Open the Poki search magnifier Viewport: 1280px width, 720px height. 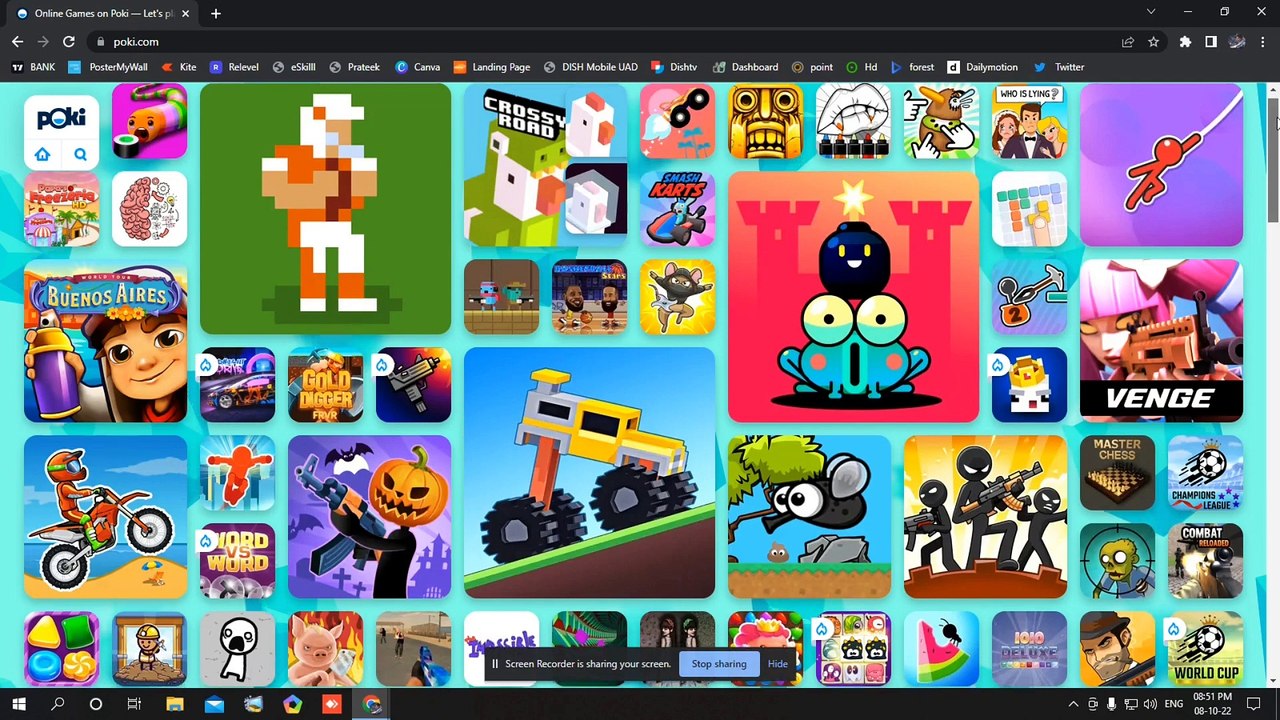(80, 154)
